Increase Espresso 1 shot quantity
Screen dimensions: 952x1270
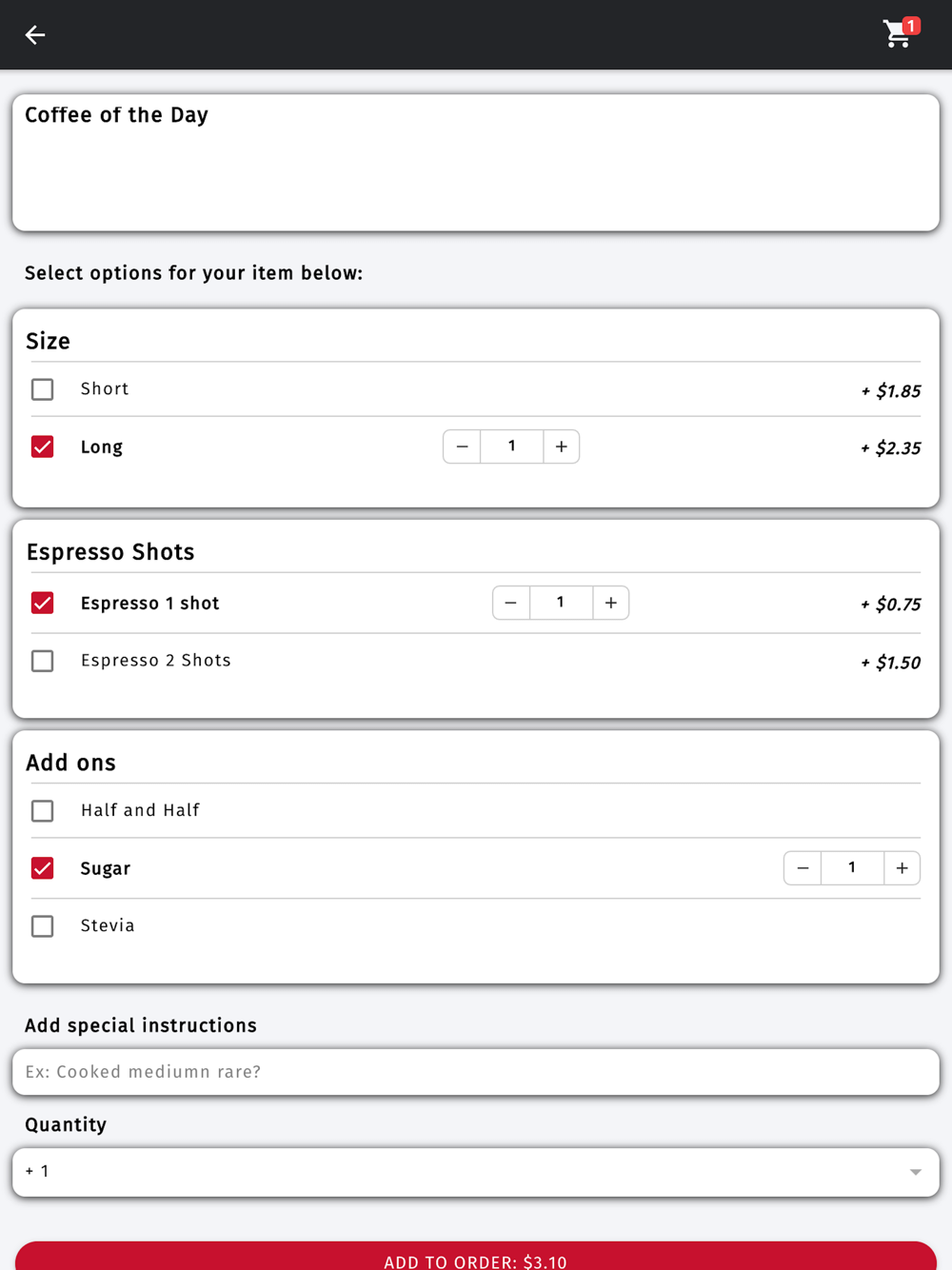pyautogui.click(x=611, y=603)
